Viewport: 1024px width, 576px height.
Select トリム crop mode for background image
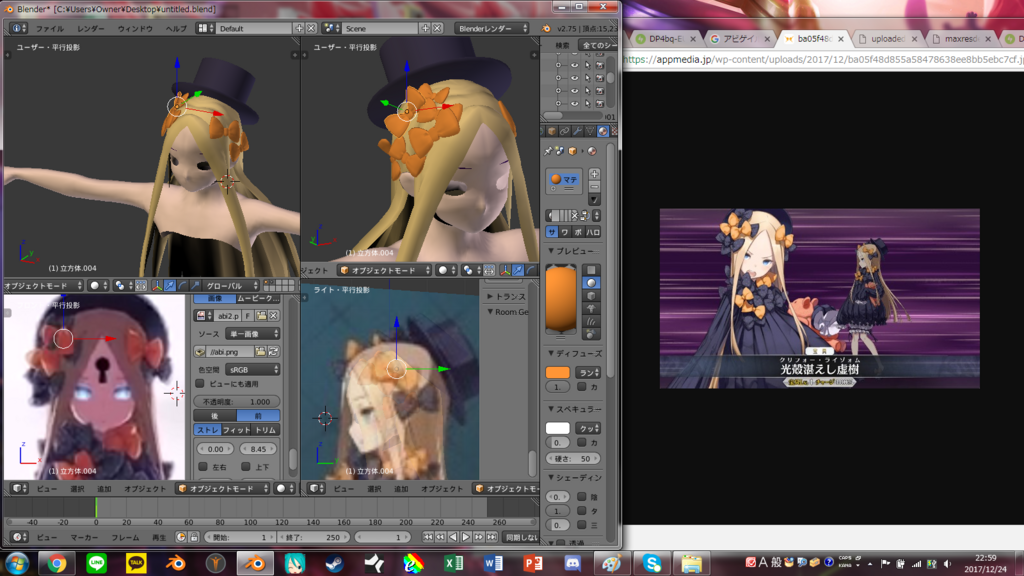click(x=265, y=430)
